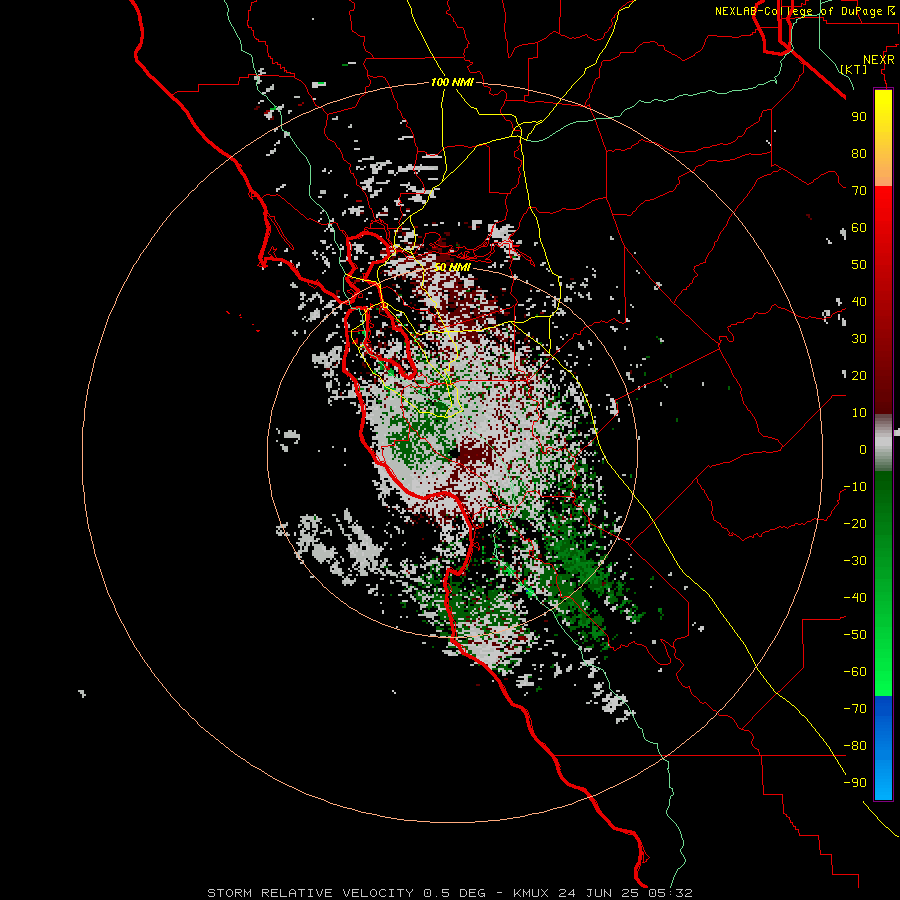Image resolution: width=900 pixels, height=900 pixels.
Task: Click the 50 NMI range ring label
Action: pos(452,267)
